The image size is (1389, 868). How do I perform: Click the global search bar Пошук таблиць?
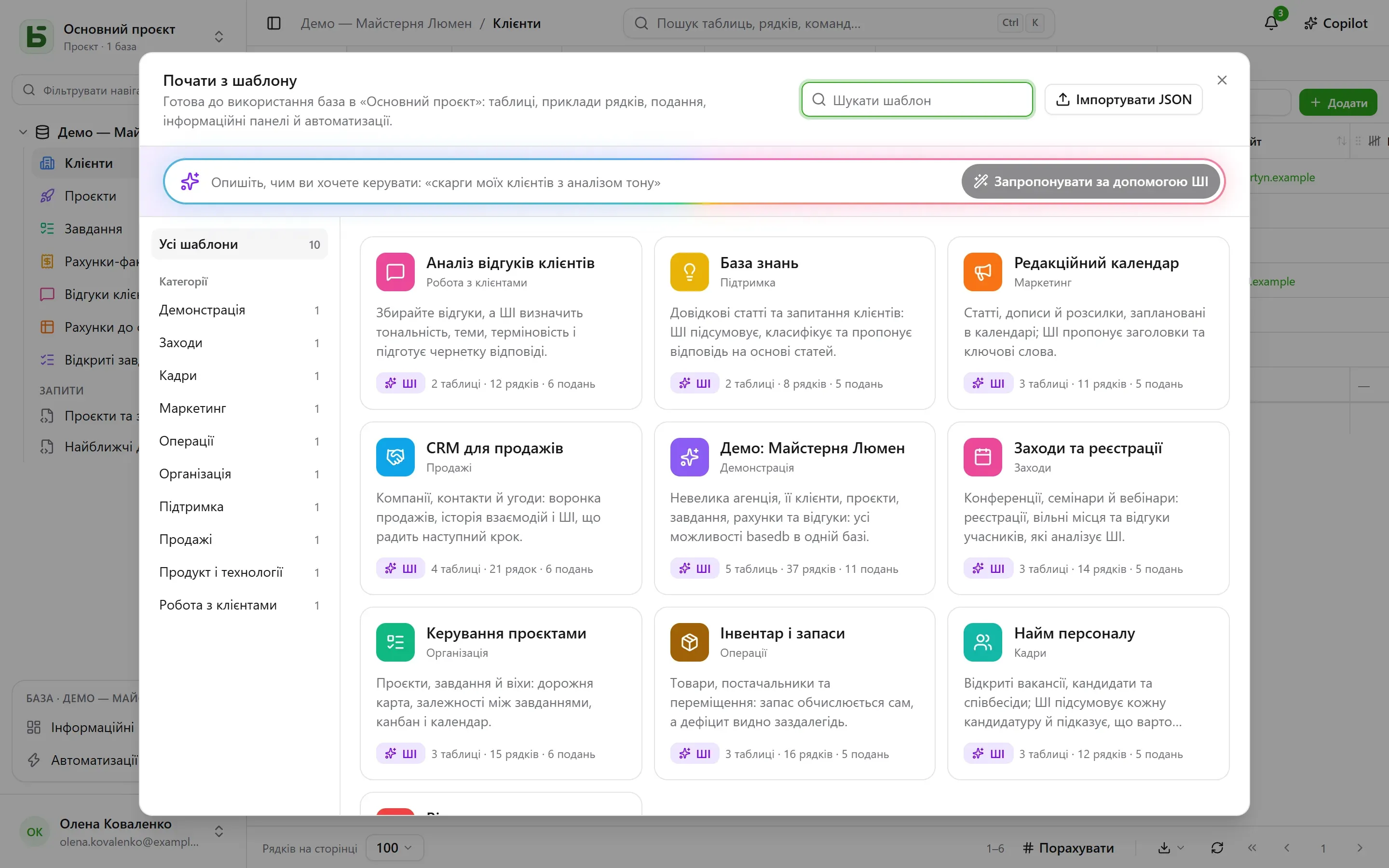tap(839, 23)
